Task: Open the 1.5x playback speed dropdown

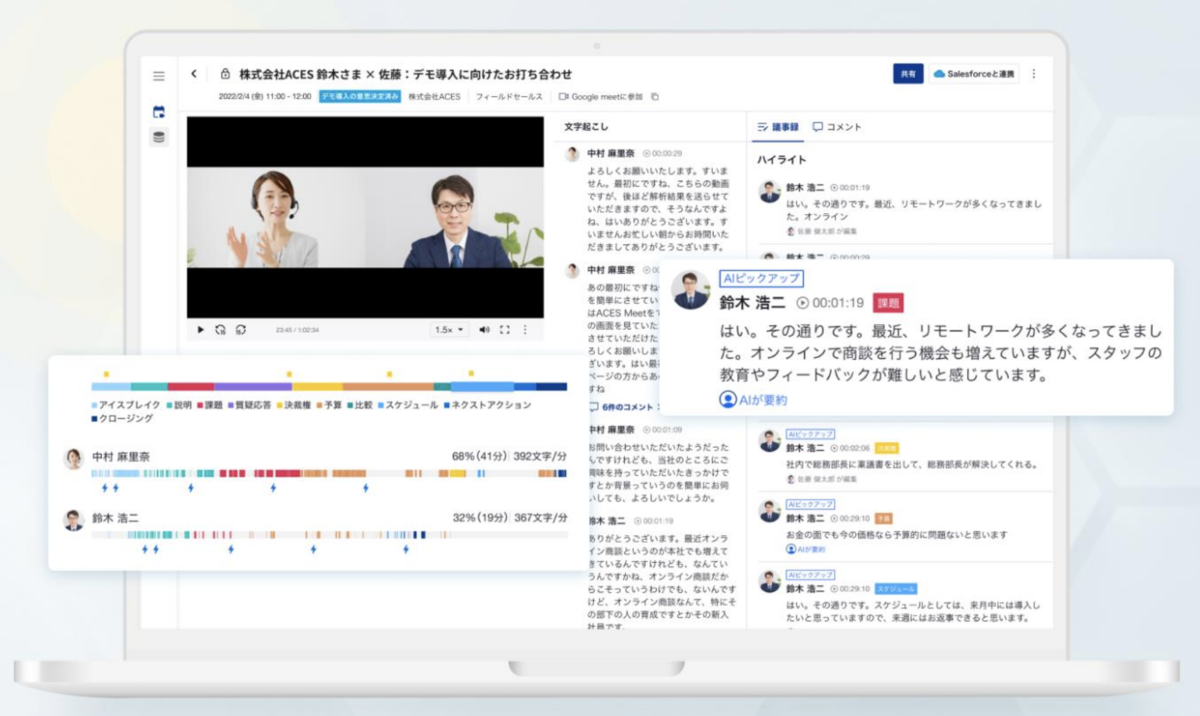Action: click(449, 329)
